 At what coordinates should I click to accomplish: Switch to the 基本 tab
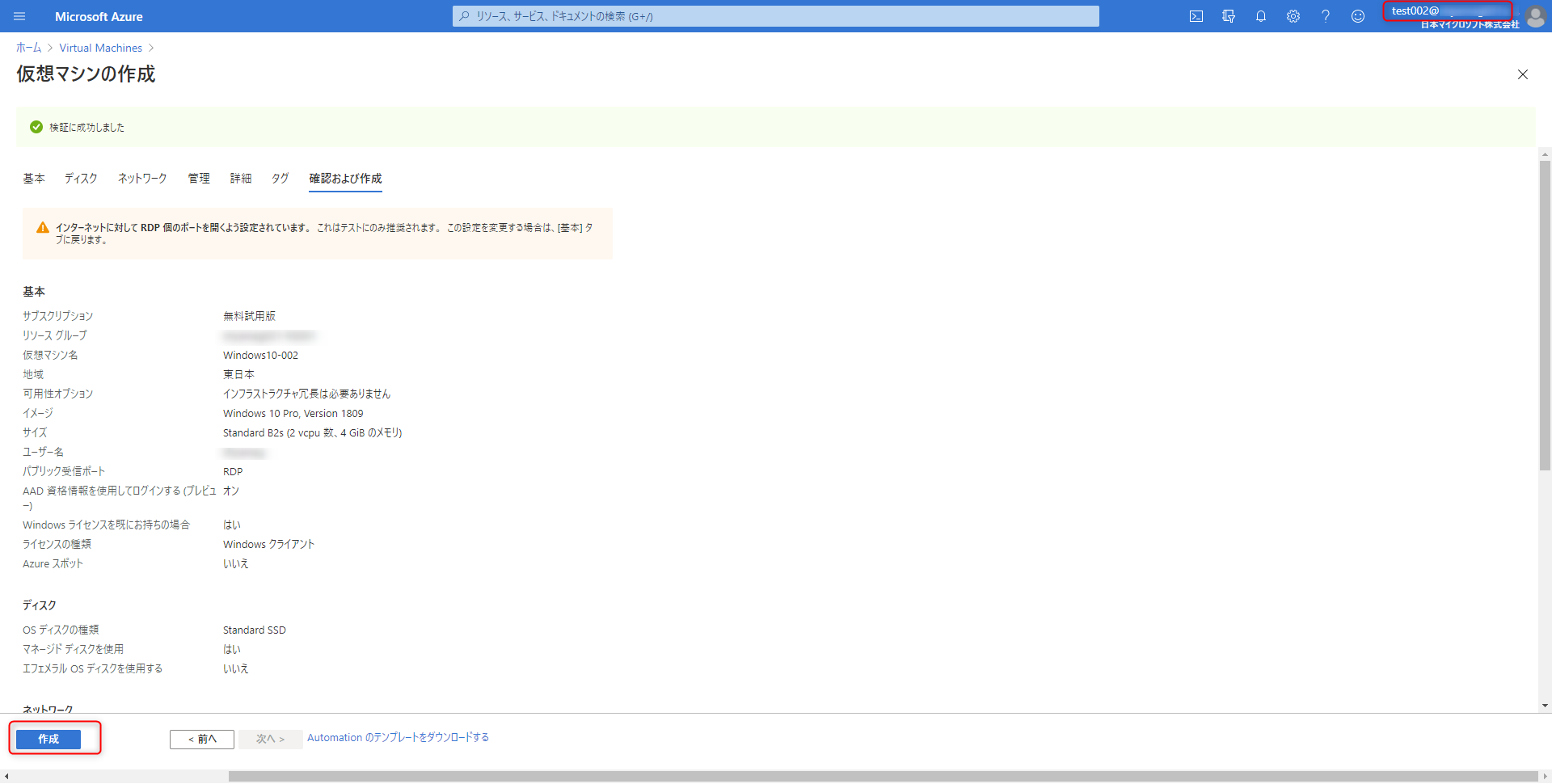(34, 179)
